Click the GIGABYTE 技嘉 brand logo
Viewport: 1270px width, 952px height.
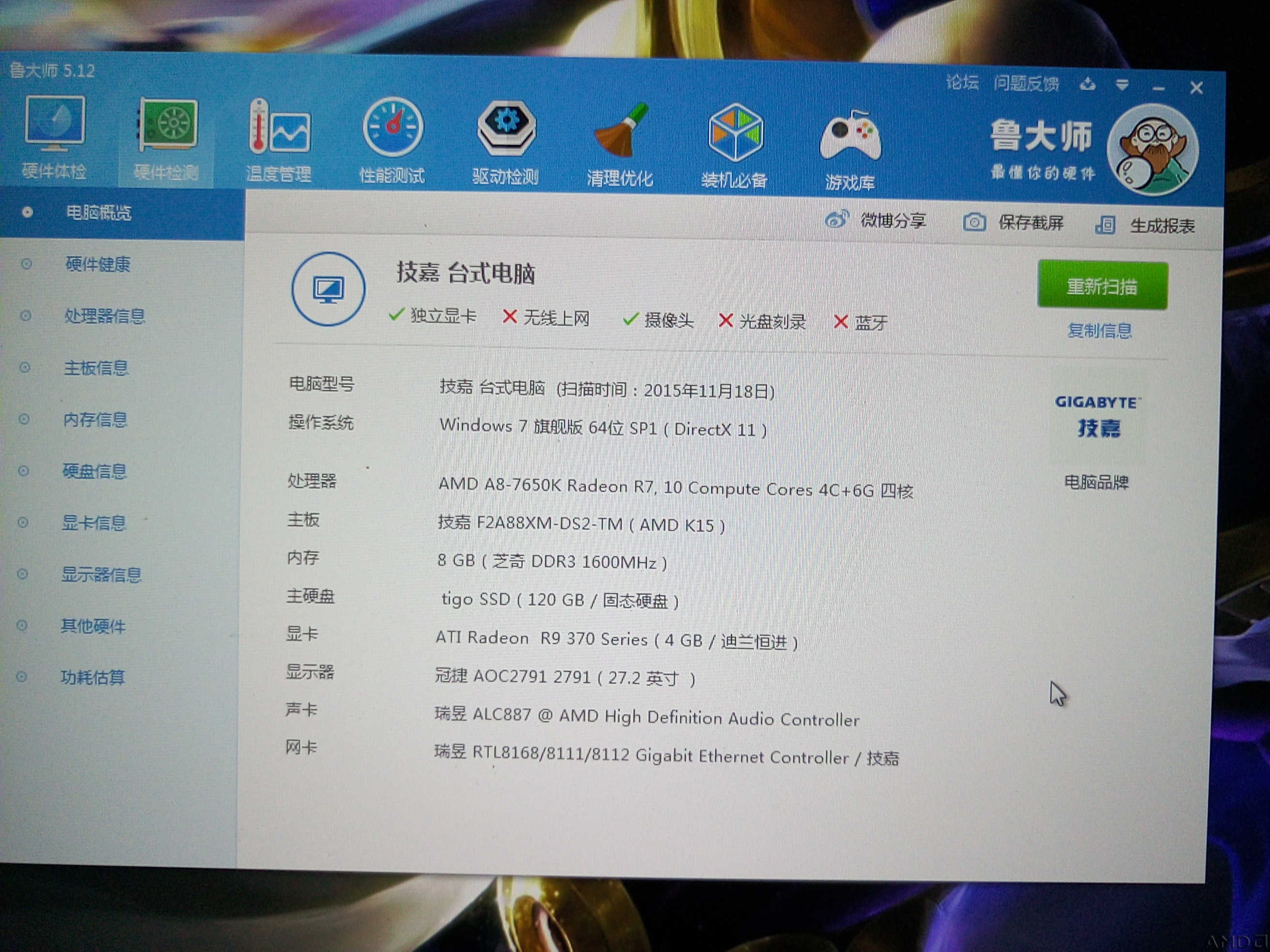coord(1098,416)
